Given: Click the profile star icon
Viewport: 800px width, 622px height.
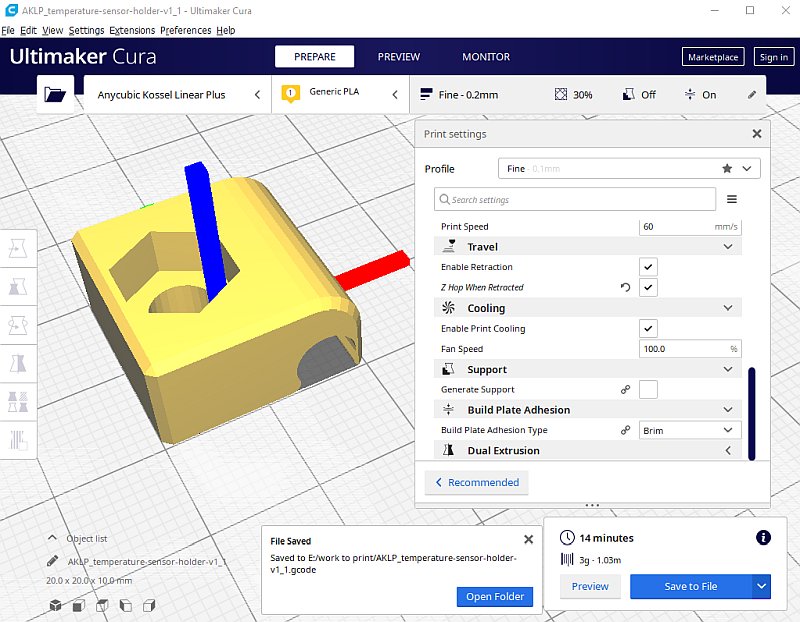Looking at the screenshot, I should (727, 168).
